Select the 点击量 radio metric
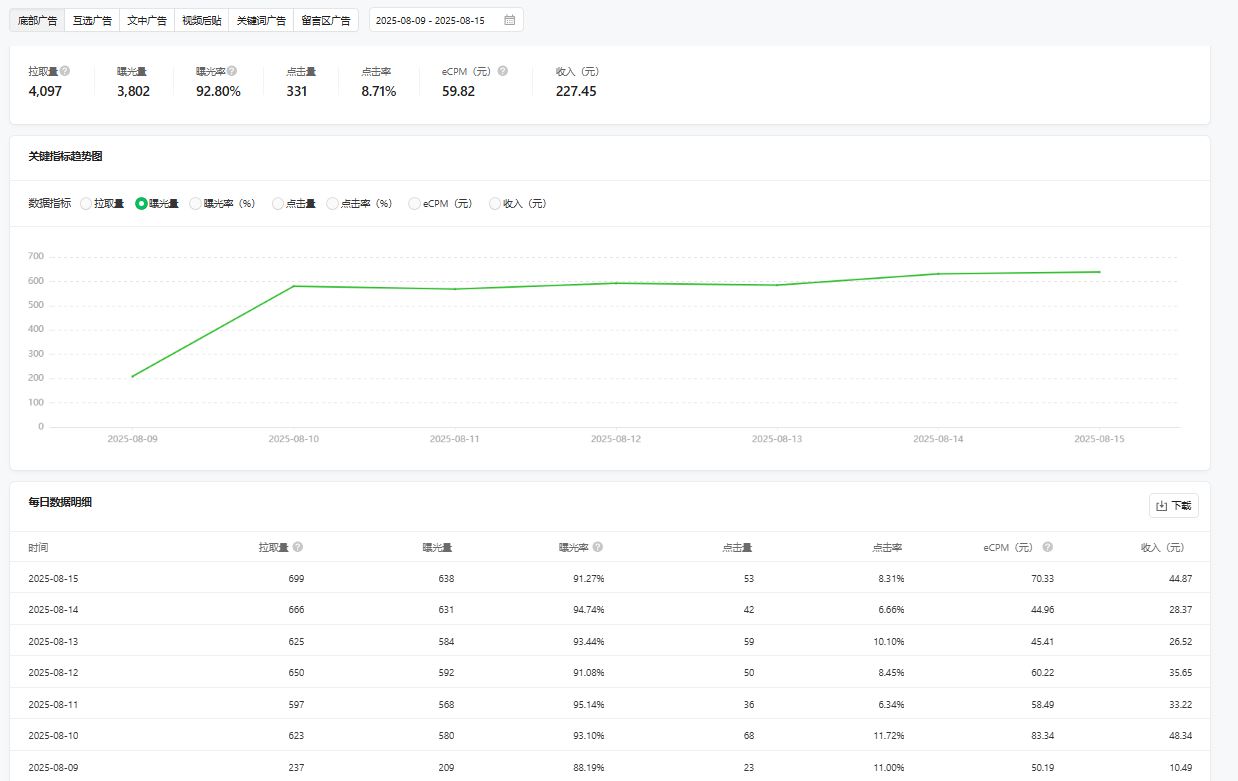This screenshot has height=781, width=1238. click(278, 204)
